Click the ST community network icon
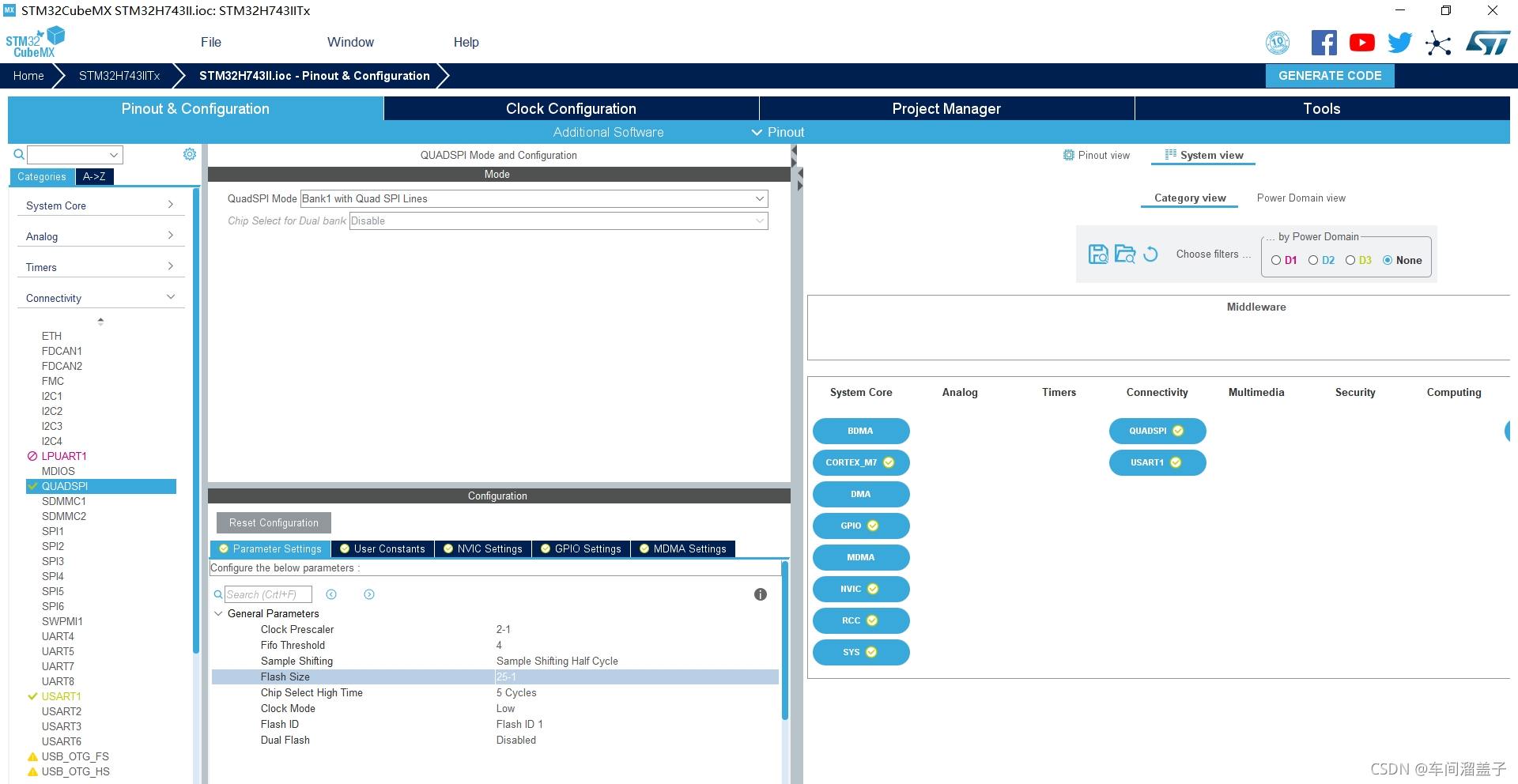The width and height of the screenshot is (1518, 784). [x=1438, y=43]
